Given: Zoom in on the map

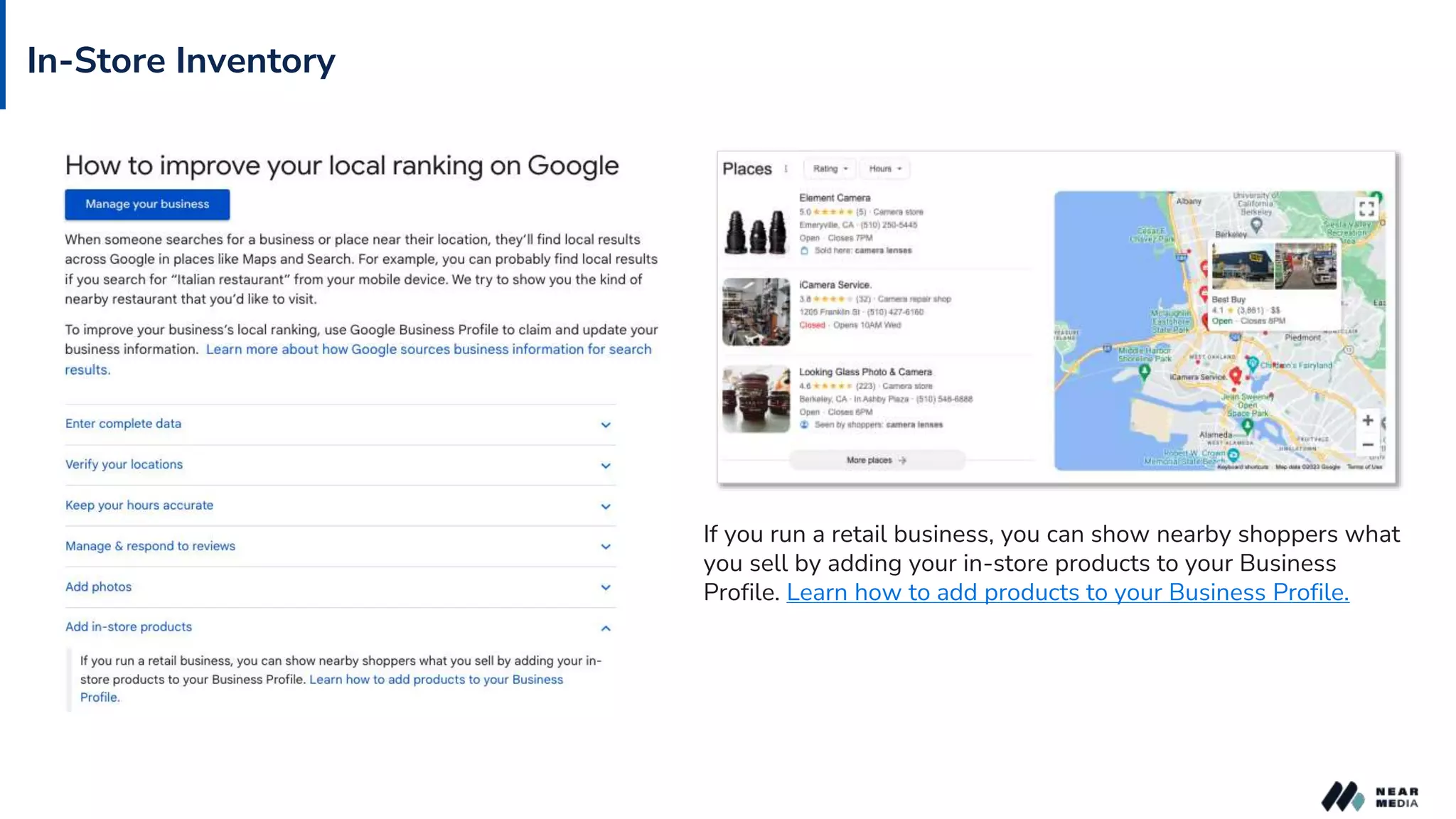Looking at the screenshot, I should (1368, 420).
